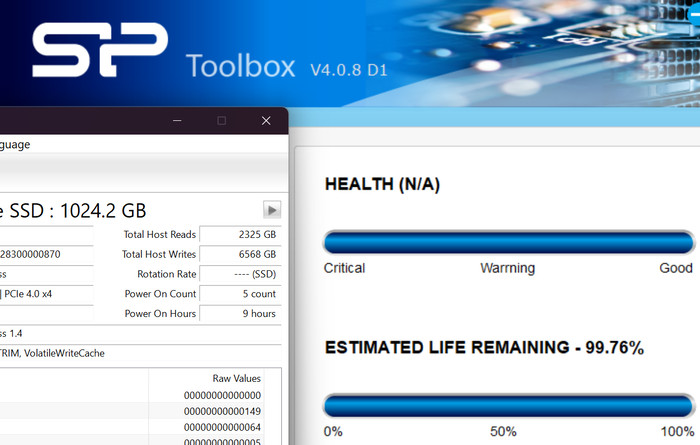Select raw value 00000000000000
The image size is (700, 445).
tap(222, 395)
